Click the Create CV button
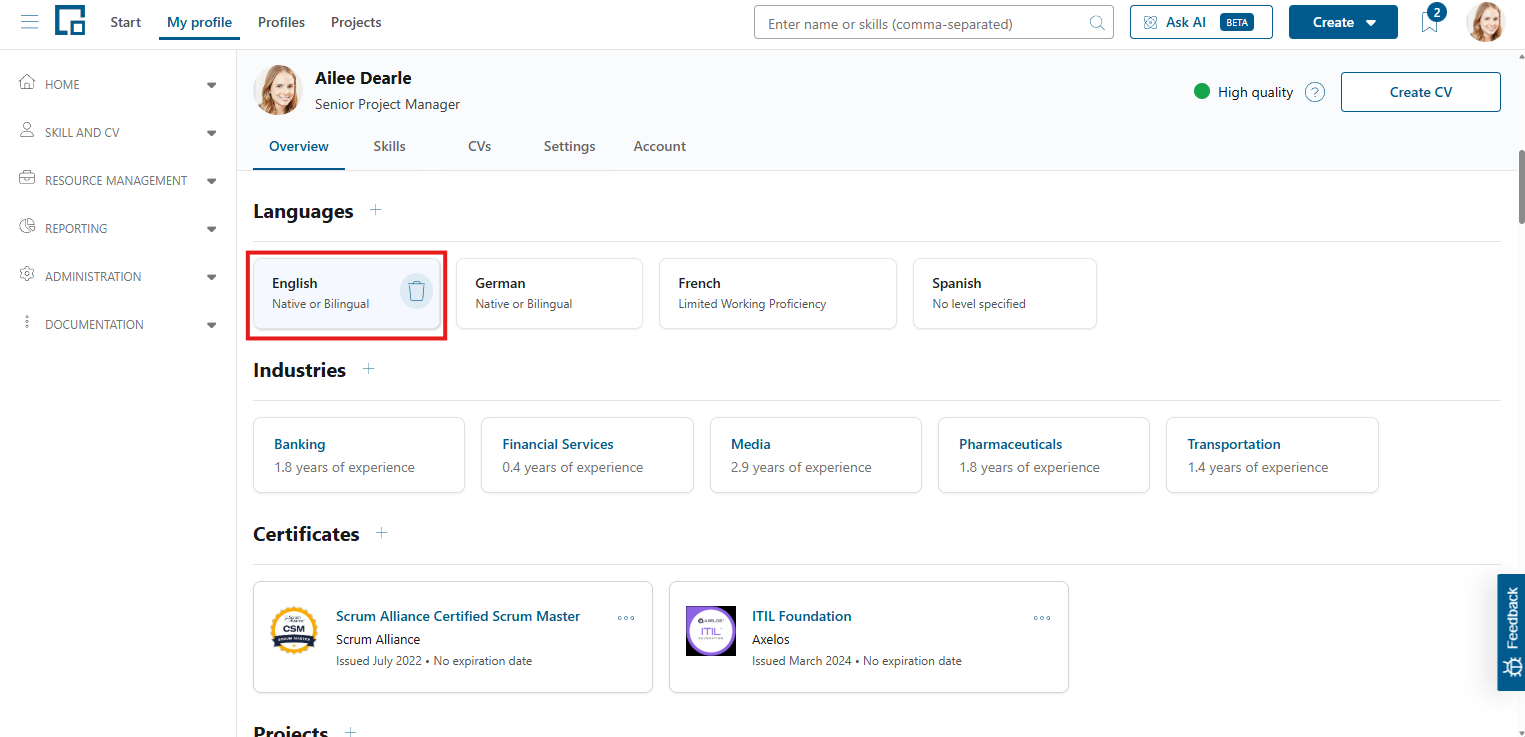This screenshot has width=1525, height=737. [1420, 92]
